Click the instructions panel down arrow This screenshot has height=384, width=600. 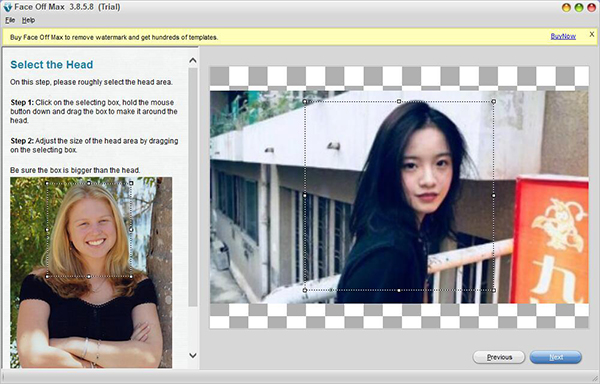[193, 355]
